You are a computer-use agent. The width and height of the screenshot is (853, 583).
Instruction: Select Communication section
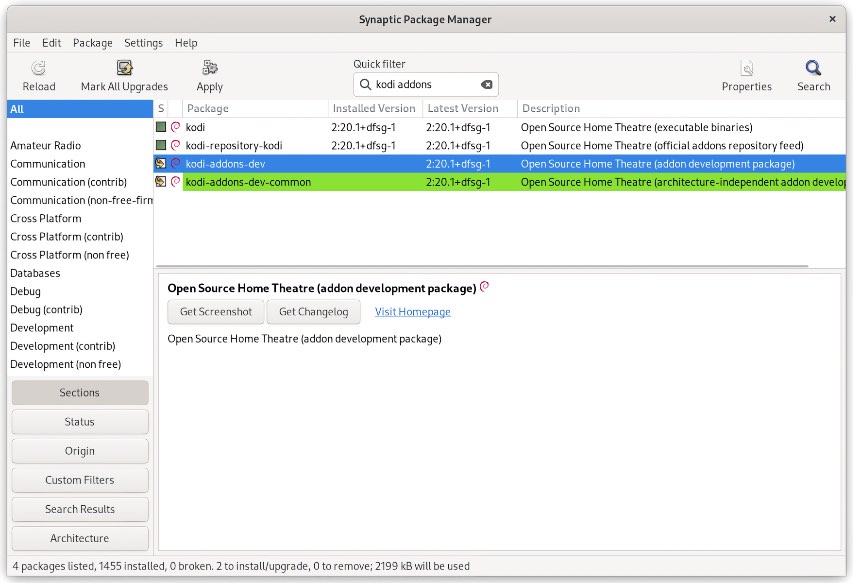[x=80, y=164]
